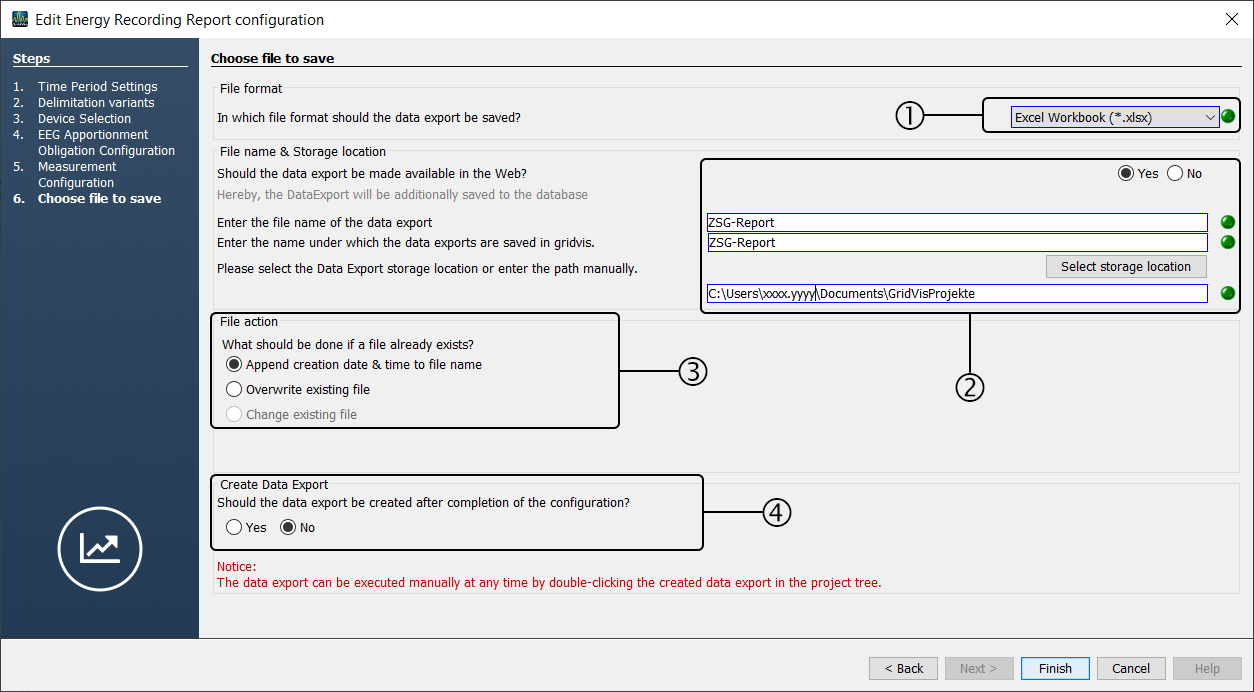Choose Append creation date & time option

tap(234, 365)
